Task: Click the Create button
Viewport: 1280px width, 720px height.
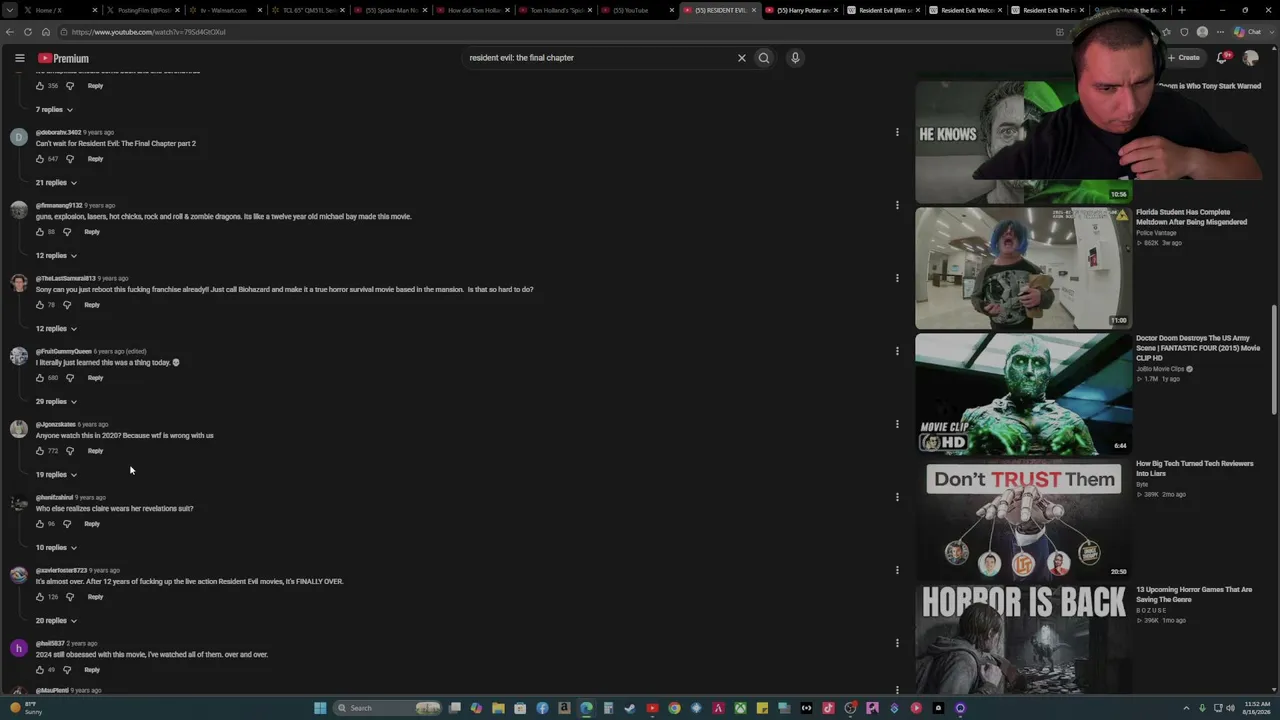Action: click(1183, 58)
